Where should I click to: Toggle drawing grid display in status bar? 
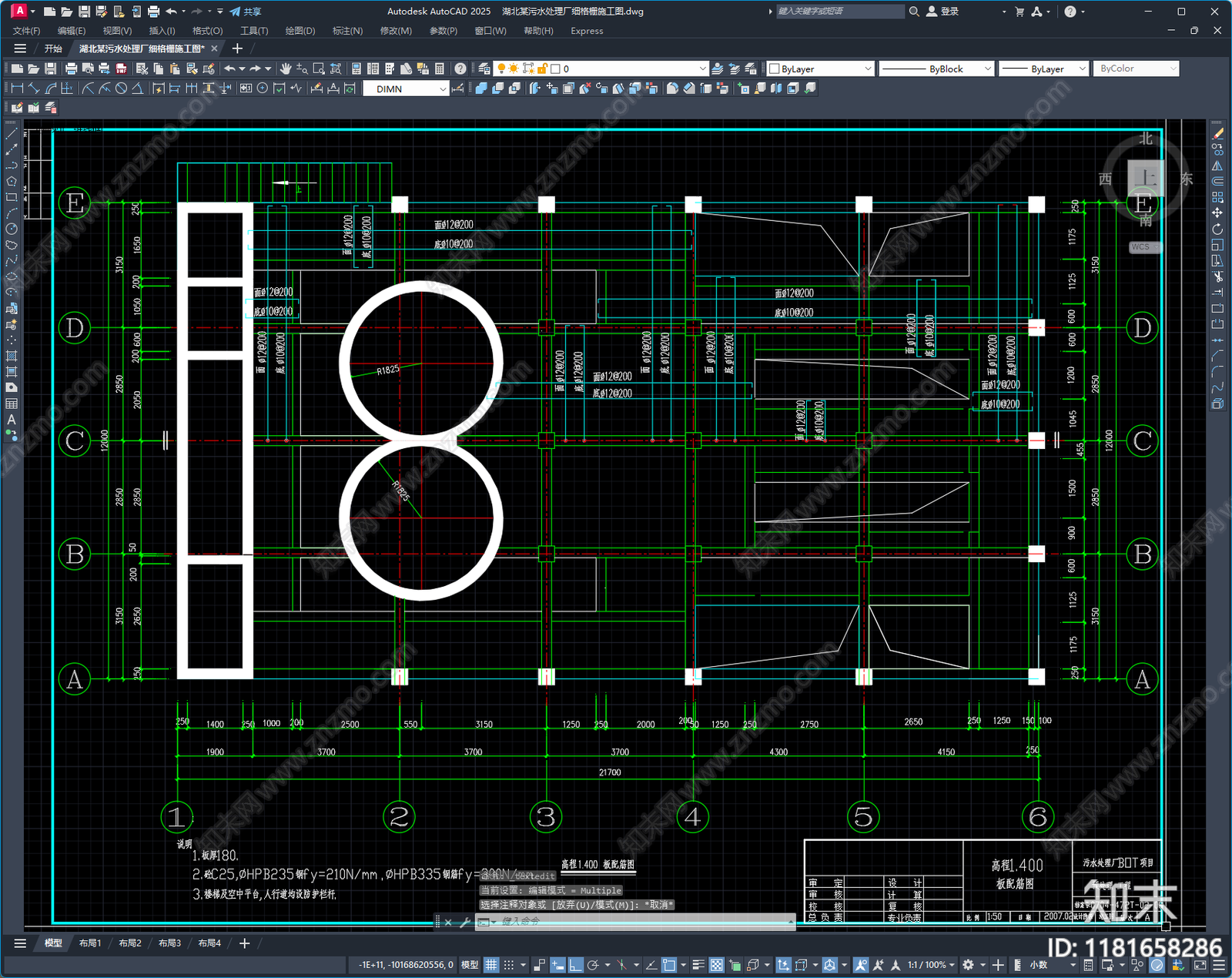[491, 965]
